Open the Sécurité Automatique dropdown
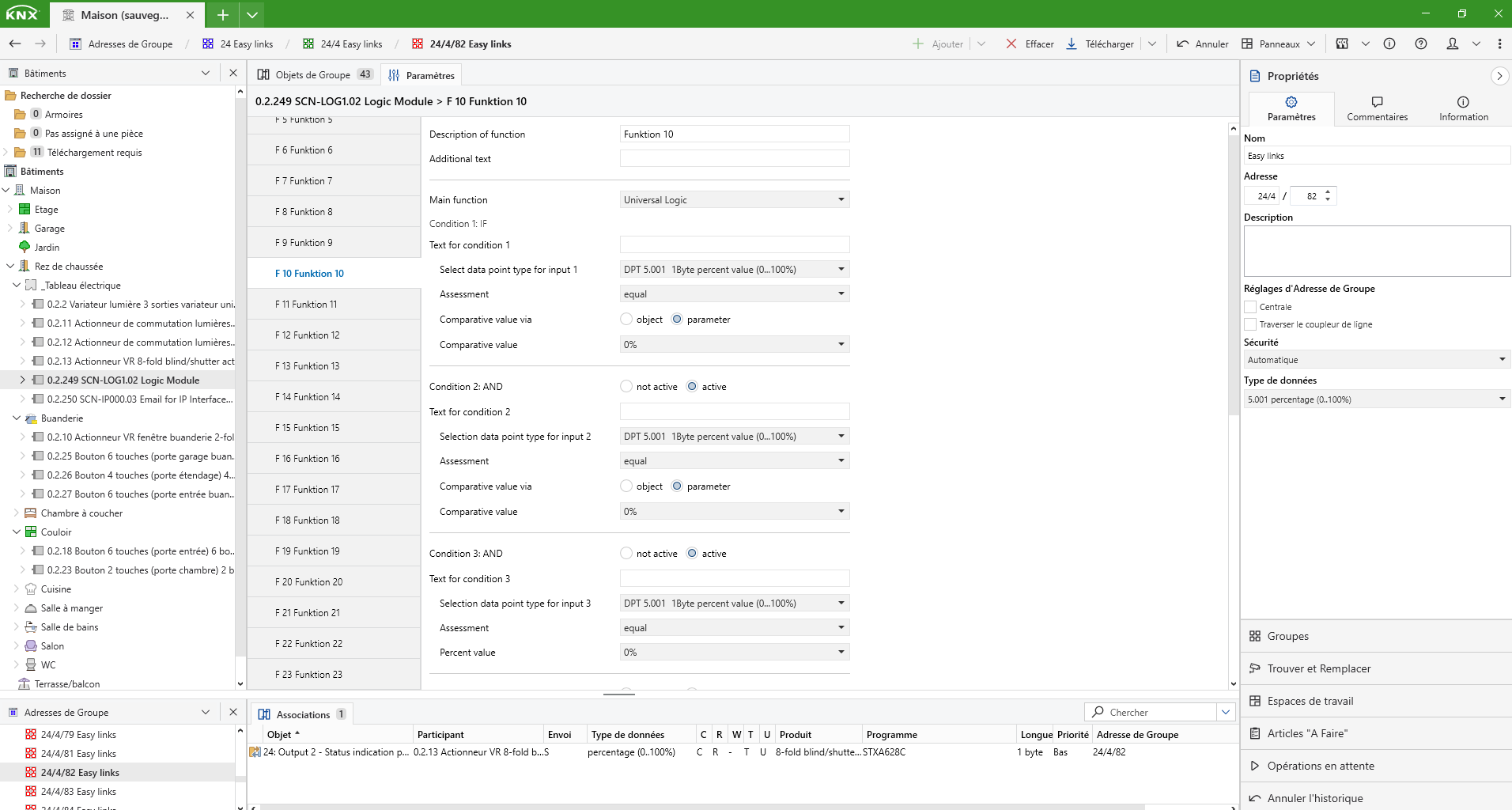 [x=1377, y=360]
